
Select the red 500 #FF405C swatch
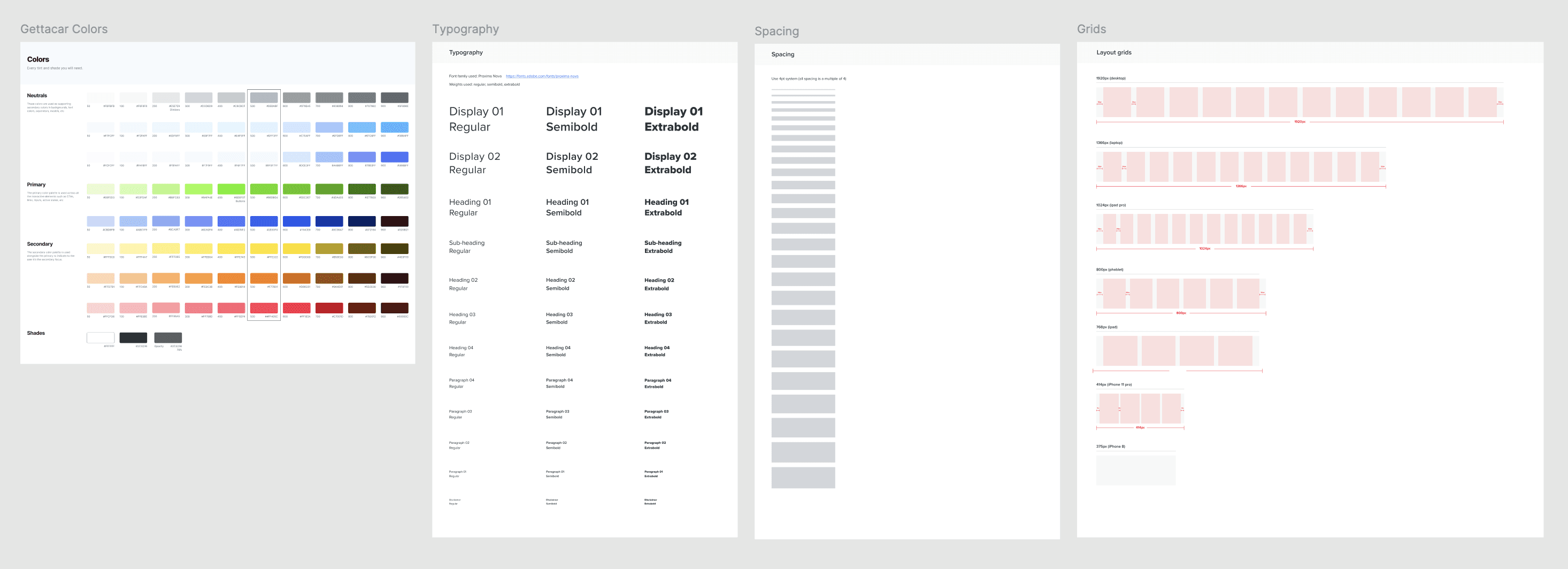click(x=264, y=308)
